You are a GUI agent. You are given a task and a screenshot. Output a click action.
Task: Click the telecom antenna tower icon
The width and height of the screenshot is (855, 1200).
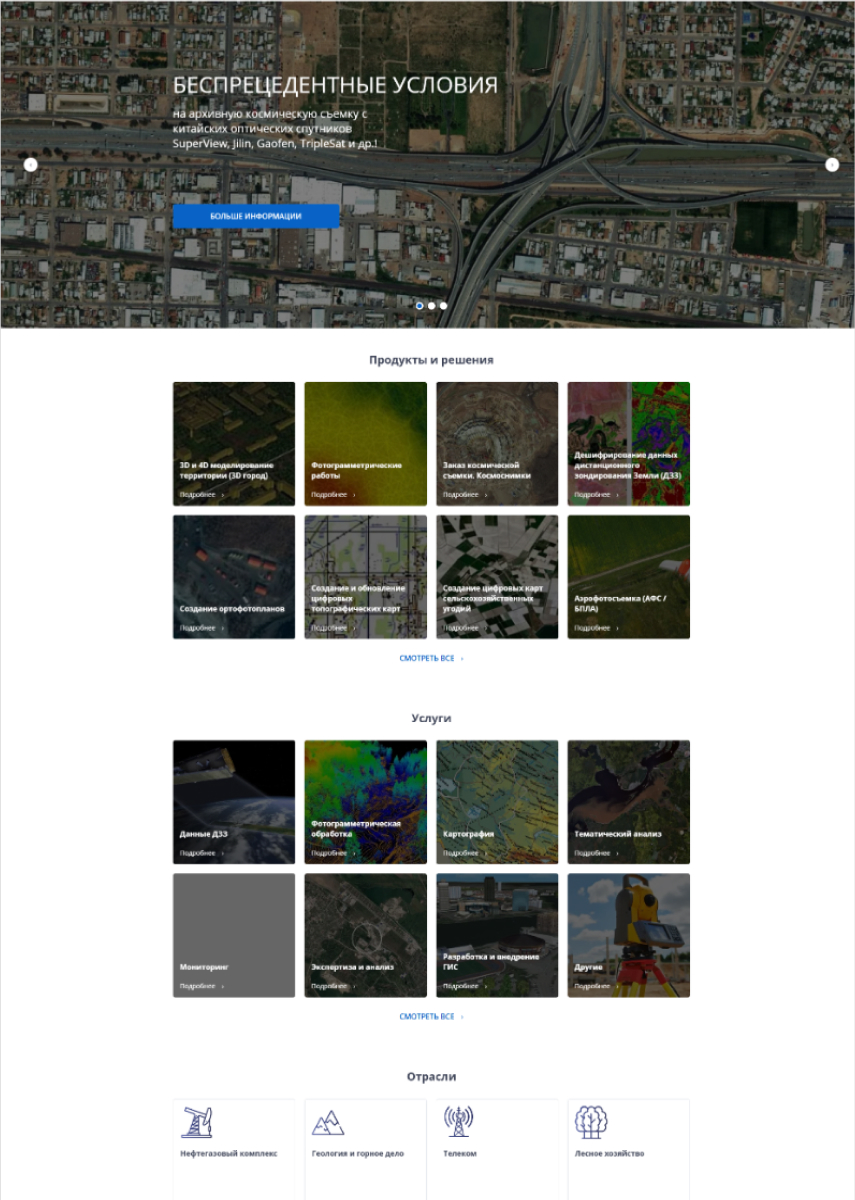click(x=459, y=1122)
